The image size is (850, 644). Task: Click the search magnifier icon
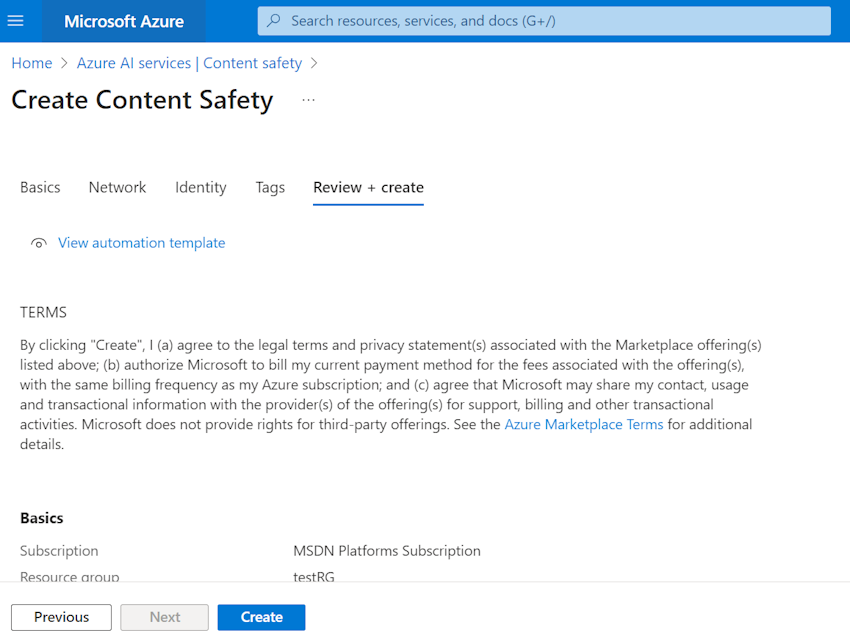click(x=271, y=20)
